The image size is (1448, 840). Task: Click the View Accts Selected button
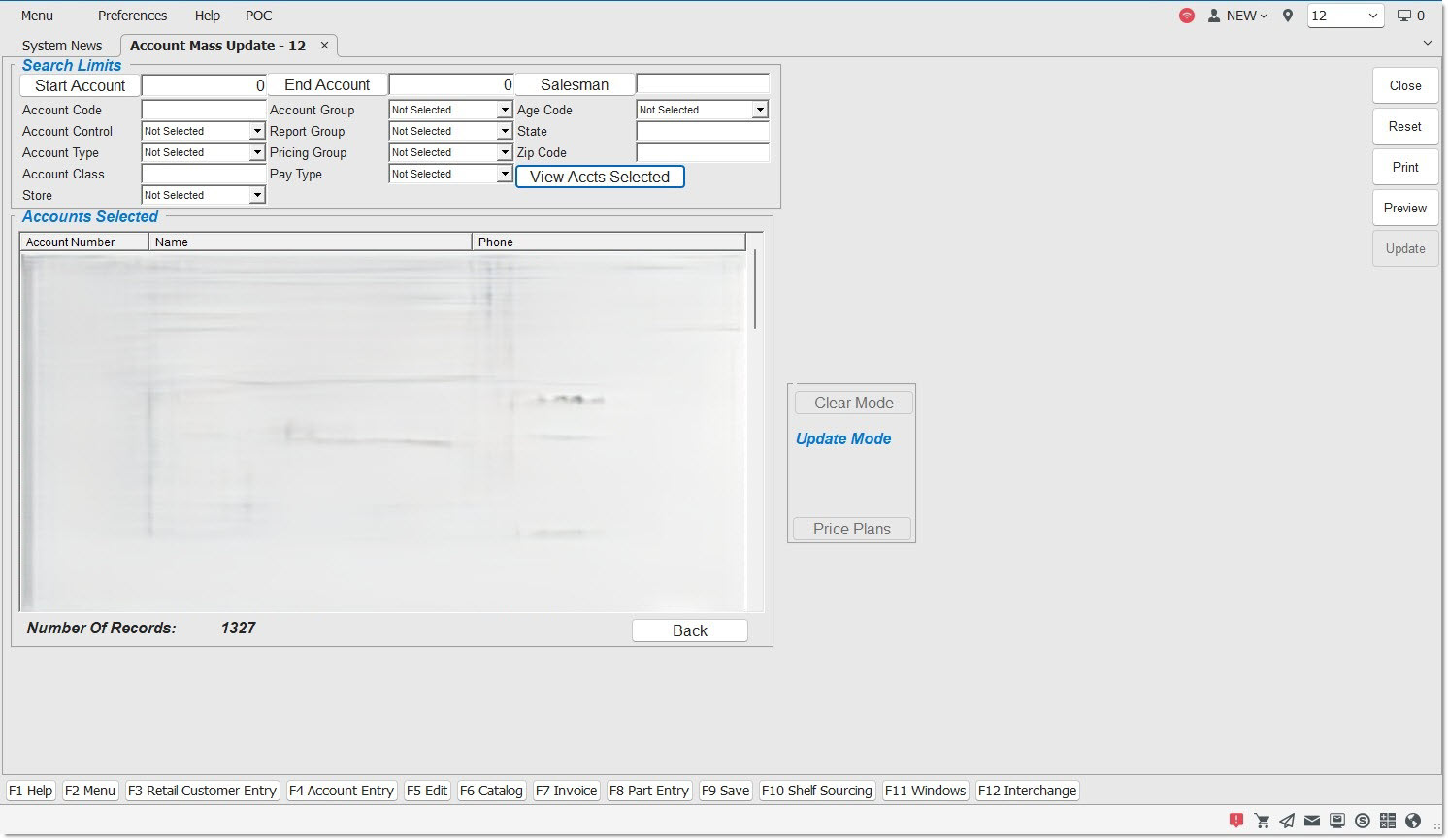tap(600, 177)
